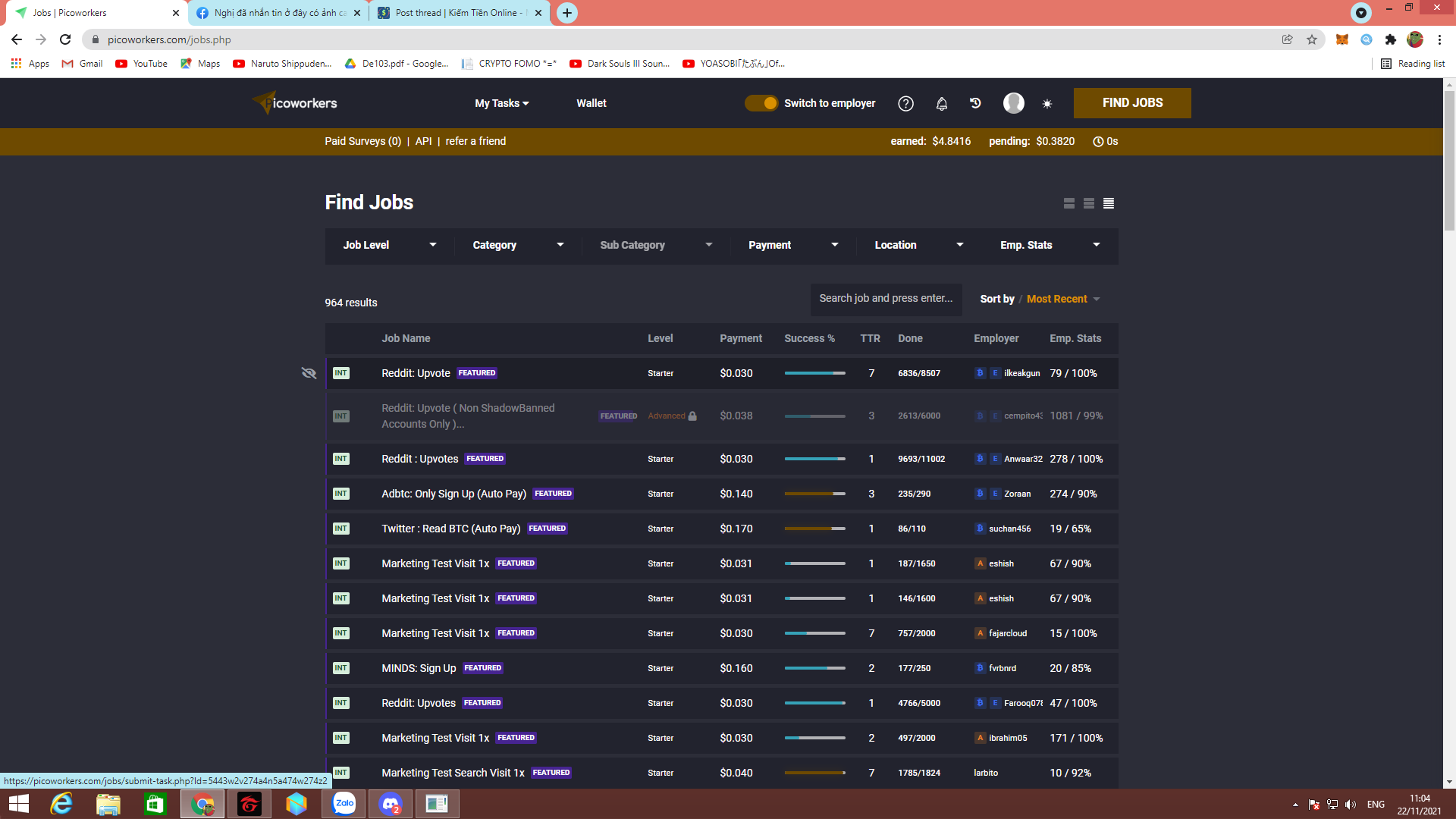Open the help question mark icon
This screenshot has height=819, width=1456.
pos(905,104)
